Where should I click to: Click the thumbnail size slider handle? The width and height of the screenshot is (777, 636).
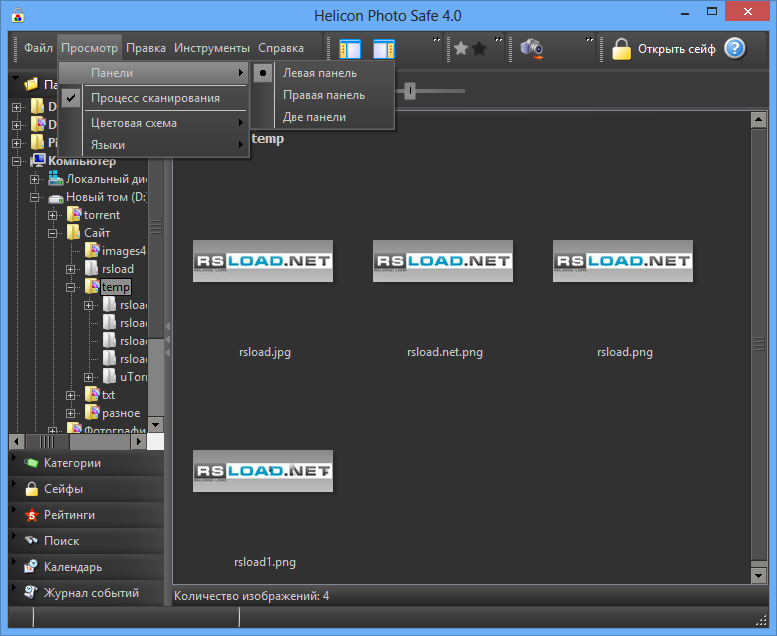410,91
